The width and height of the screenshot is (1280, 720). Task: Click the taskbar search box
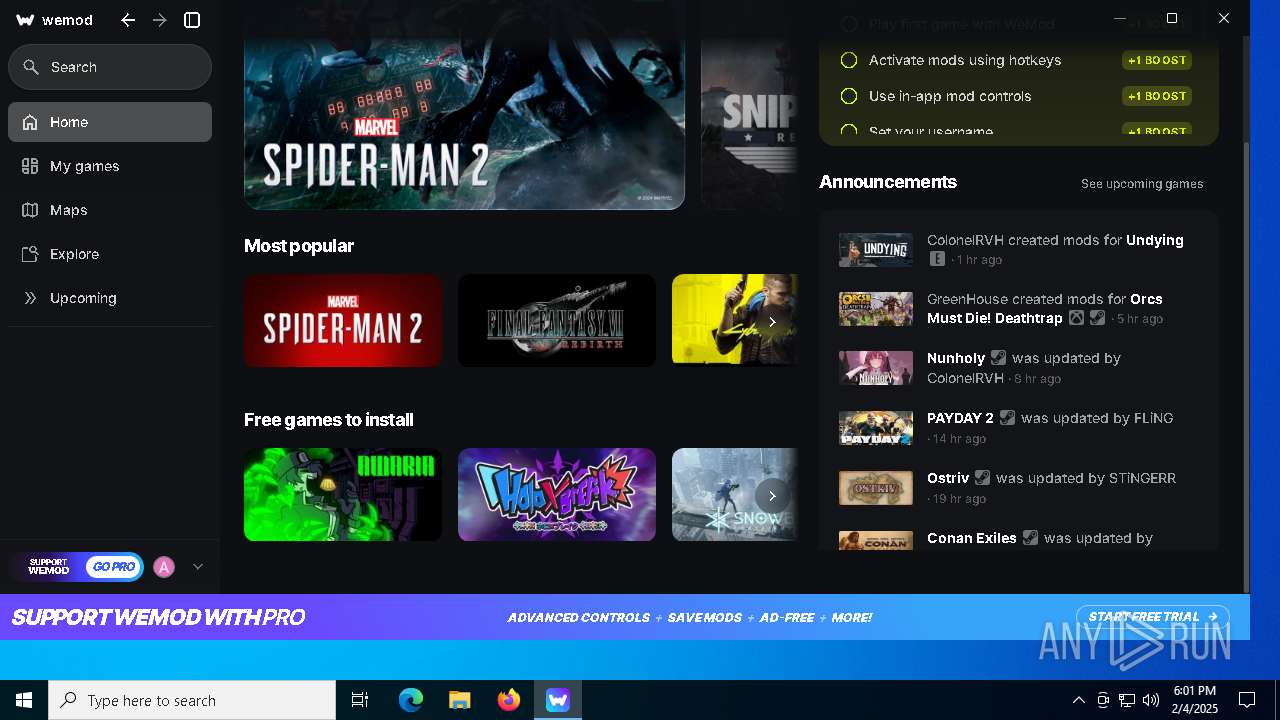point(192,700)
